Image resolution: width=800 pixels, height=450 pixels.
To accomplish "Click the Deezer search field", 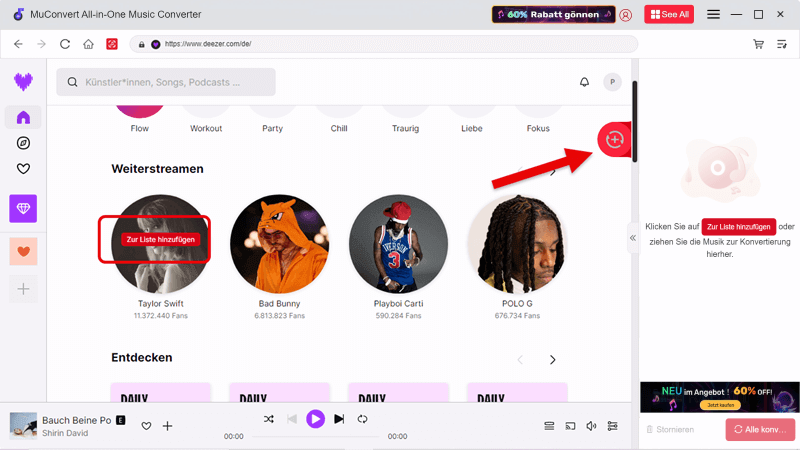I will click(166, 82).
